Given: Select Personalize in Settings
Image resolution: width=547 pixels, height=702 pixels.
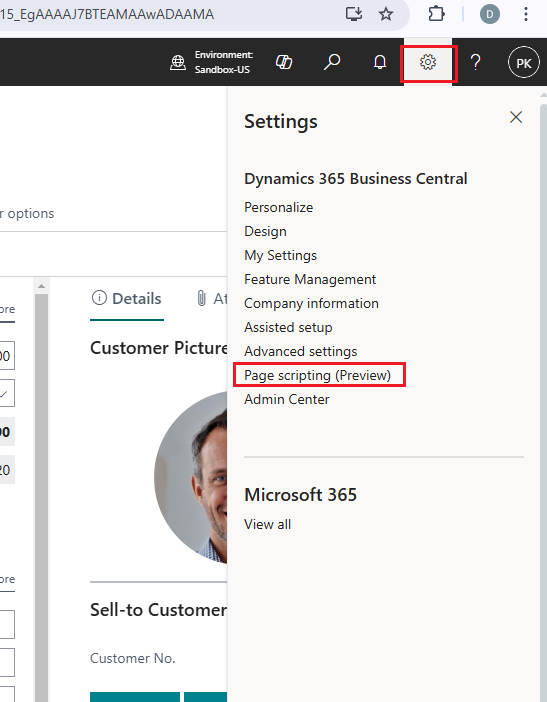Looking at the screenshot, I should [x=278, y=207].
